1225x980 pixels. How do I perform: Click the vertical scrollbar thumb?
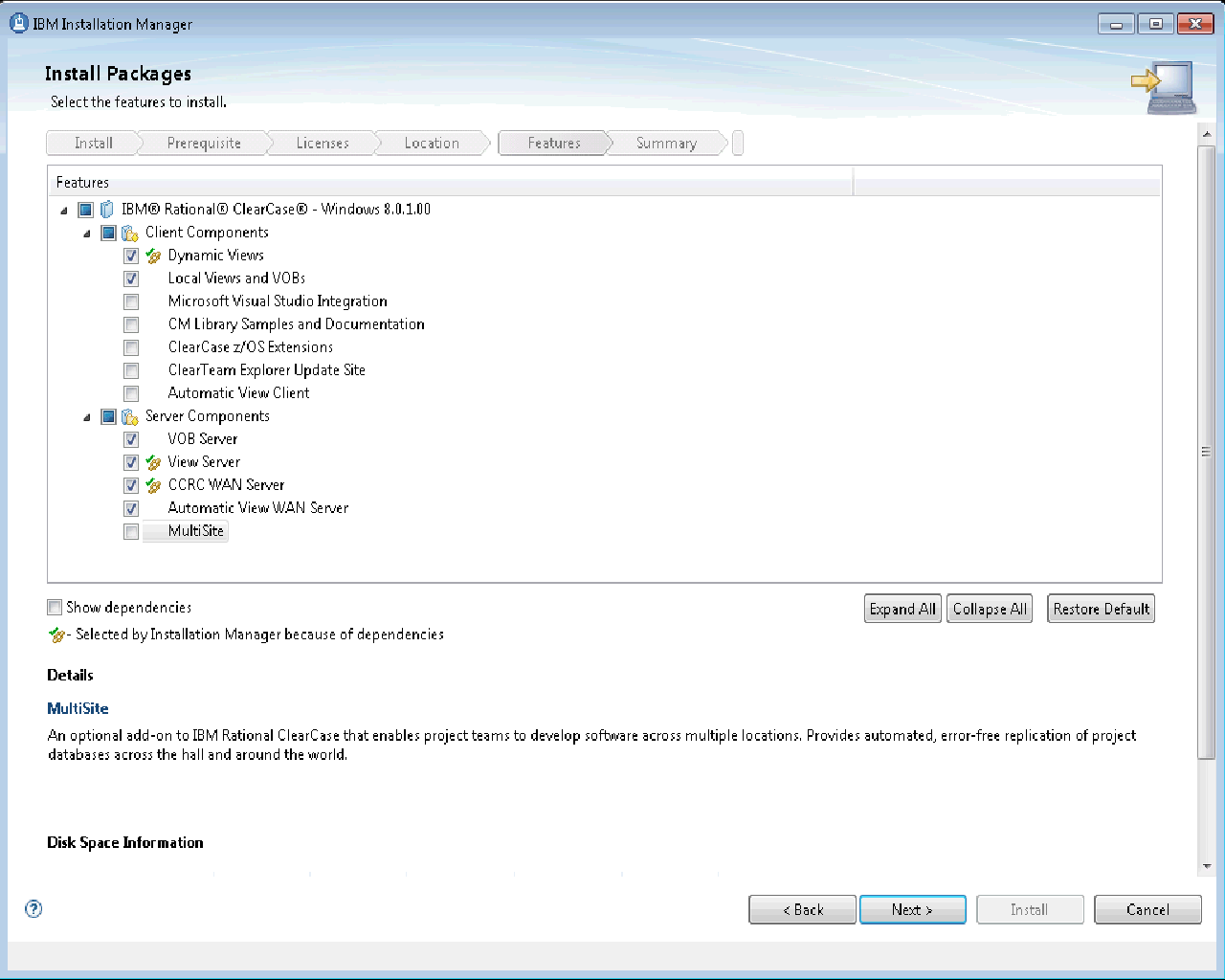pos(1207,452)
